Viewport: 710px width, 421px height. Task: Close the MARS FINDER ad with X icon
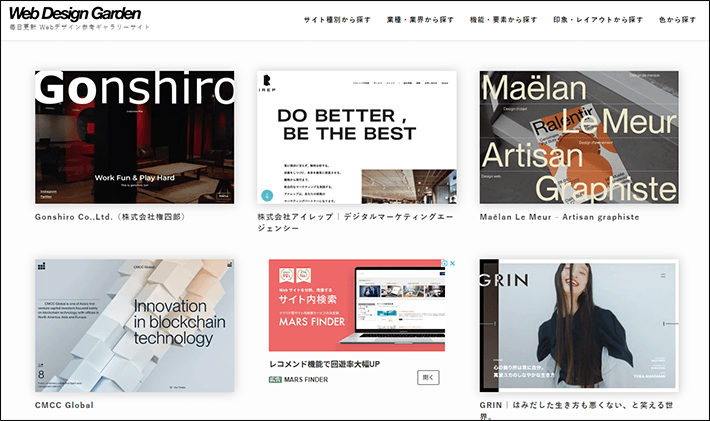click(452, 263)
